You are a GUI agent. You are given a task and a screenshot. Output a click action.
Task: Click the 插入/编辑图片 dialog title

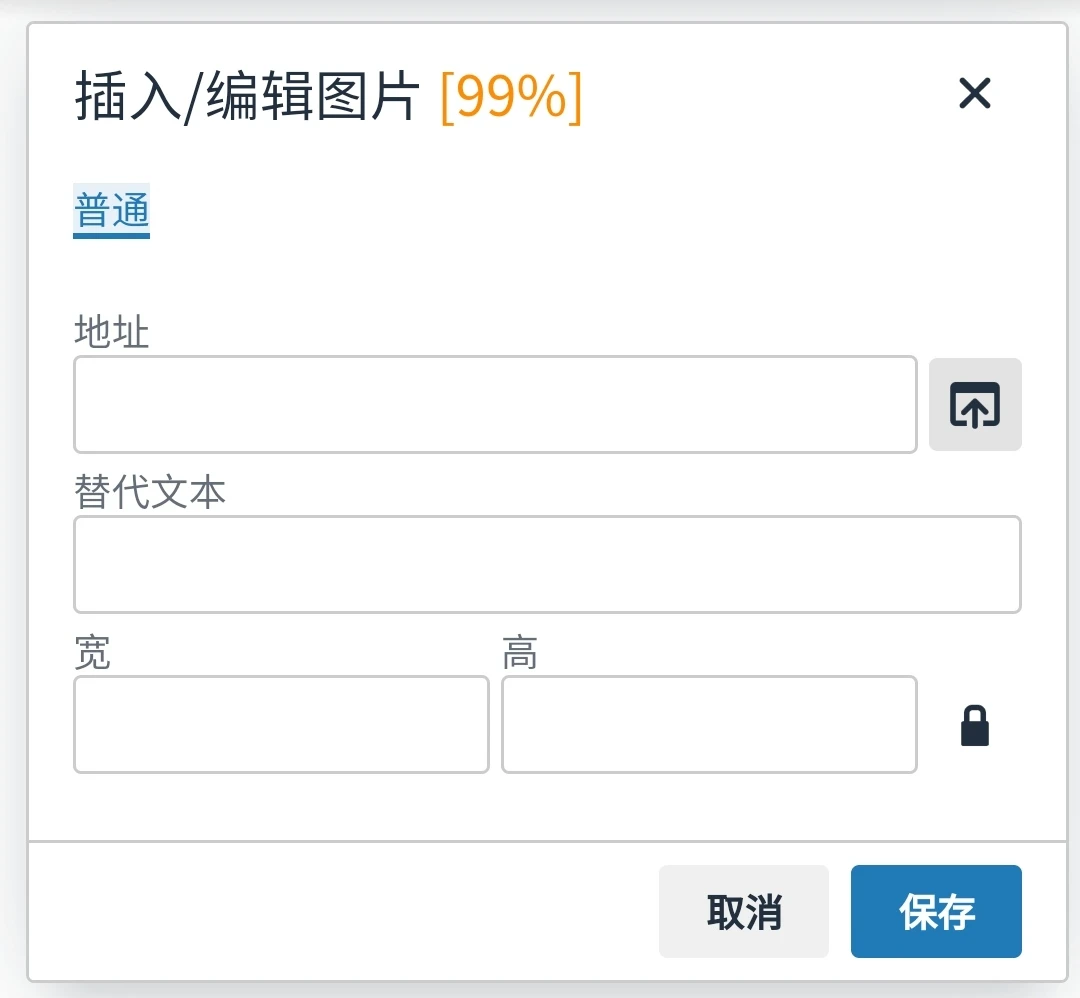click(x=247, y=96)
